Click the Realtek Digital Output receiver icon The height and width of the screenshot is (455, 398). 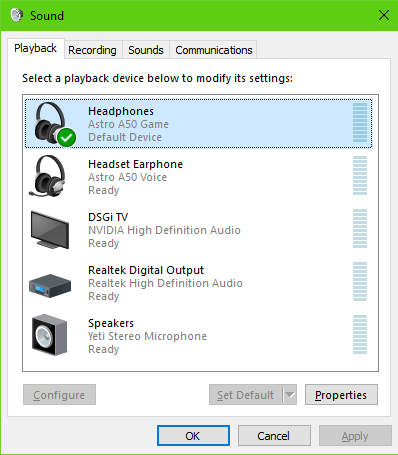[x=50, y=286]
